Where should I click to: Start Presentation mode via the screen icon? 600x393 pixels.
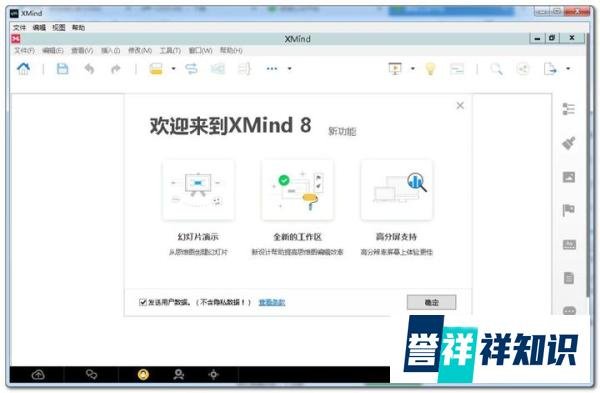point(395,69)
